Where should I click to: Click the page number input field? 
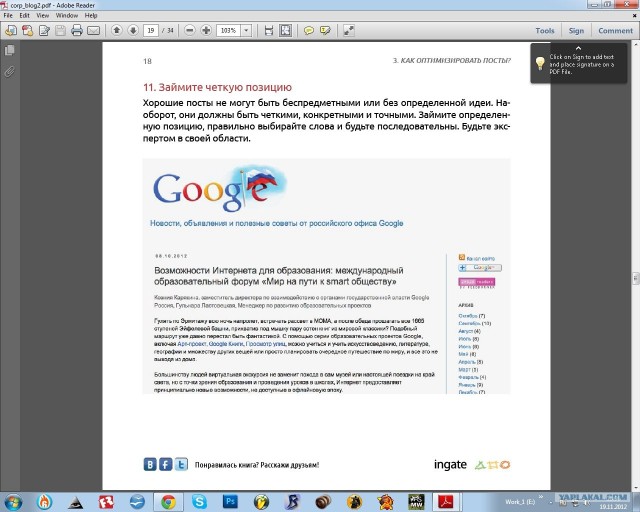tap(151, 31)
